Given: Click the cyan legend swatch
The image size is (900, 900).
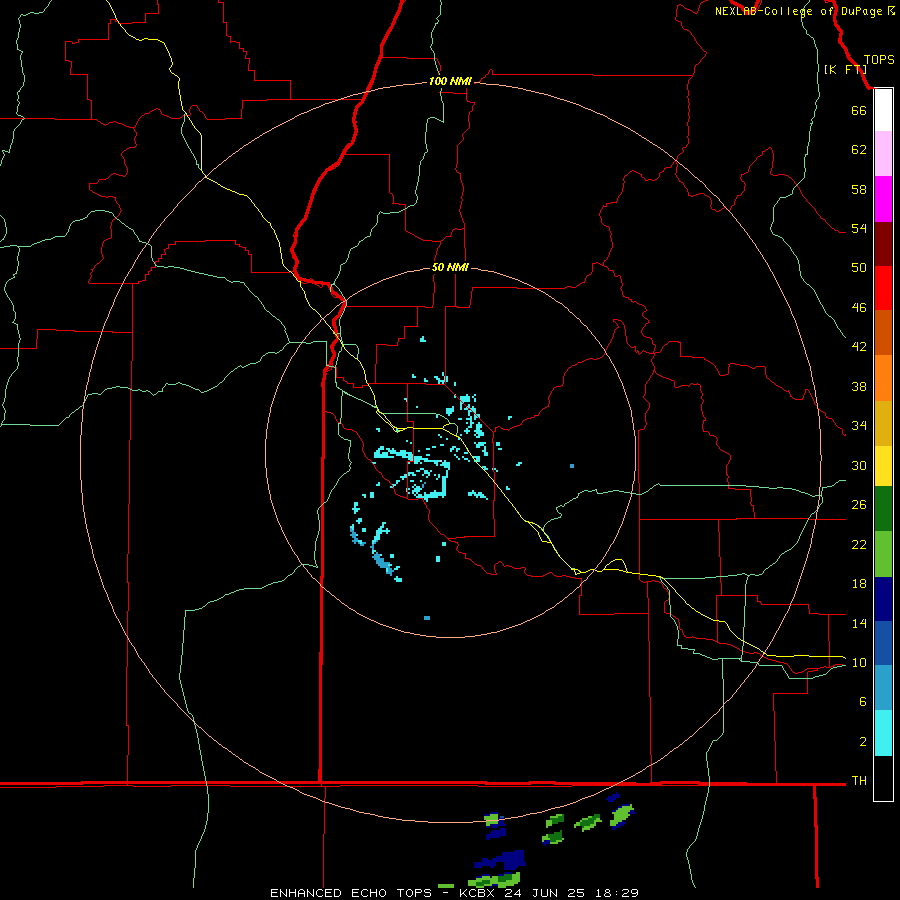Looking at the screenshot, I should click(x=883, y=733).
